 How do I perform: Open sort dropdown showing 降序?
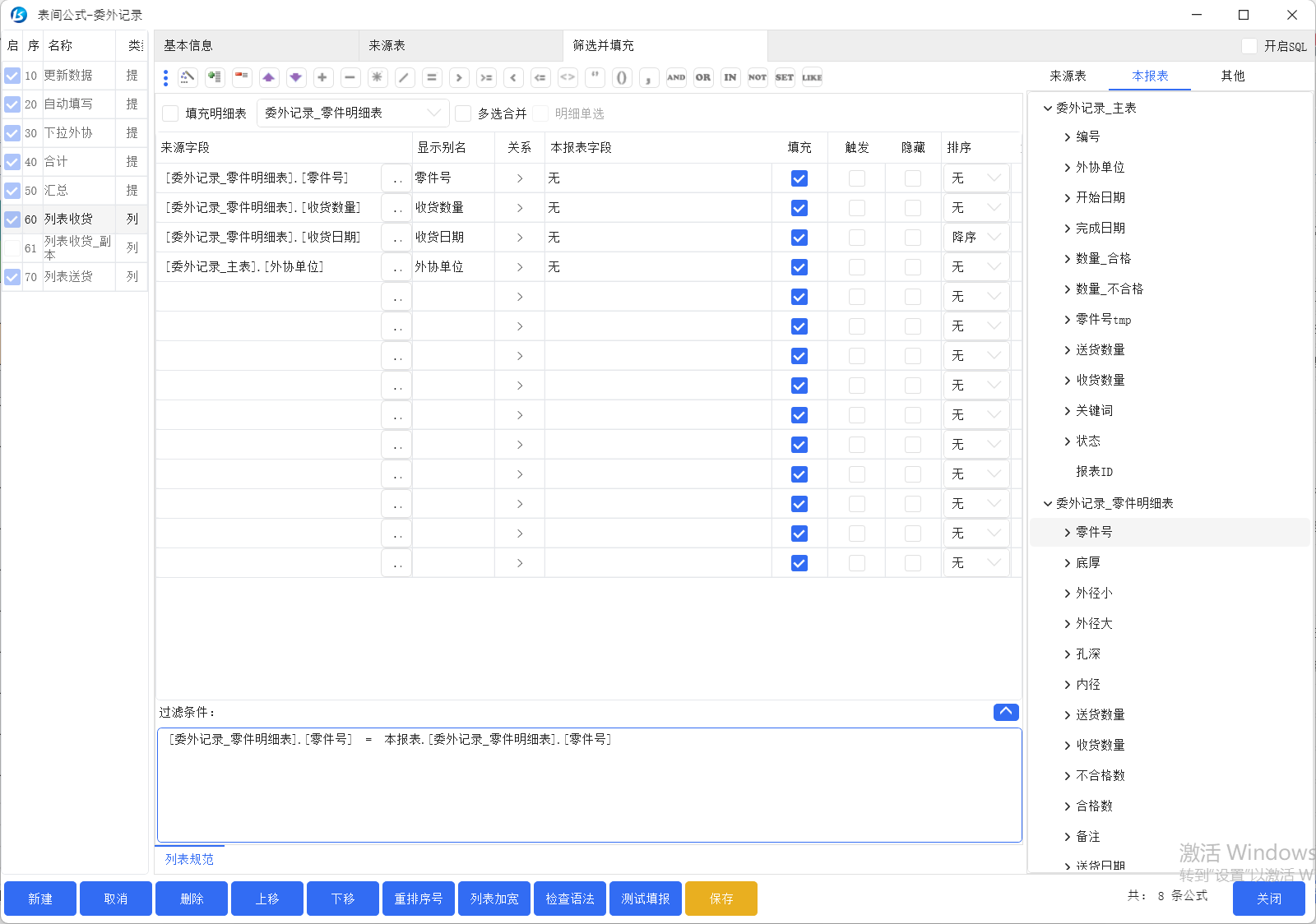(976, 238)
